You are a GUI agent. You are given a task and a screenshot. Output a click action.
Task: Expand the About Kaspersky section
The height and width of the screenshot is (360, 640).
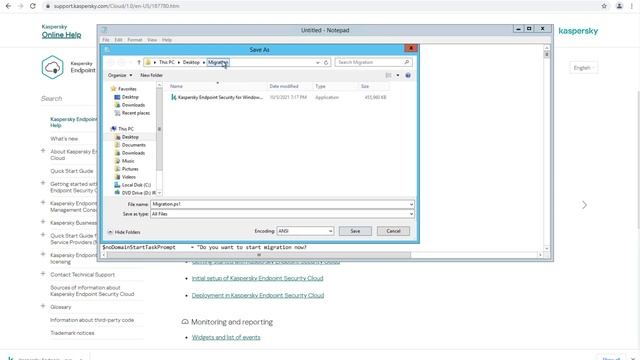[43, 151]
